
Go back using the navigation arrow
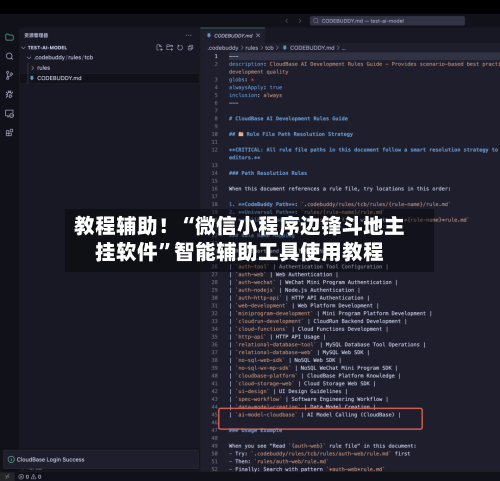[287, 21]
